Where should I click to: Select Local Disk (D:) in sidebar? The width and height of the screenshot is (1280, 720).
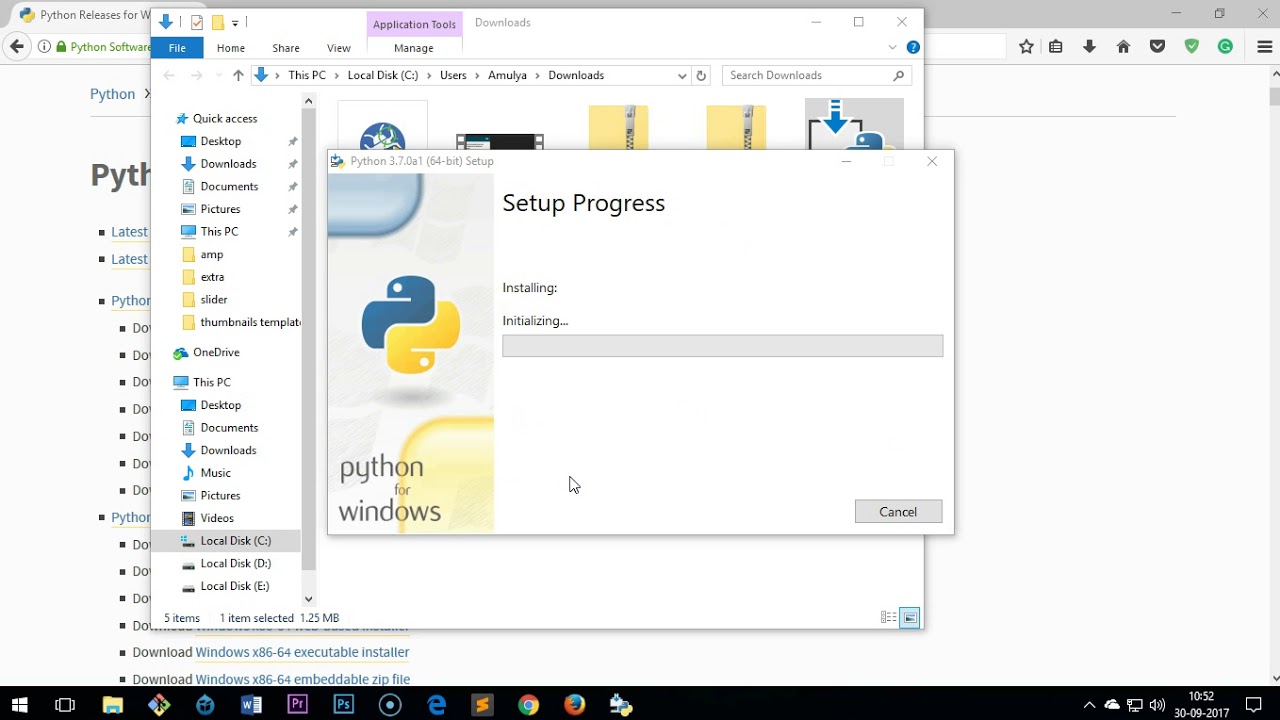(x=235, y=563)
